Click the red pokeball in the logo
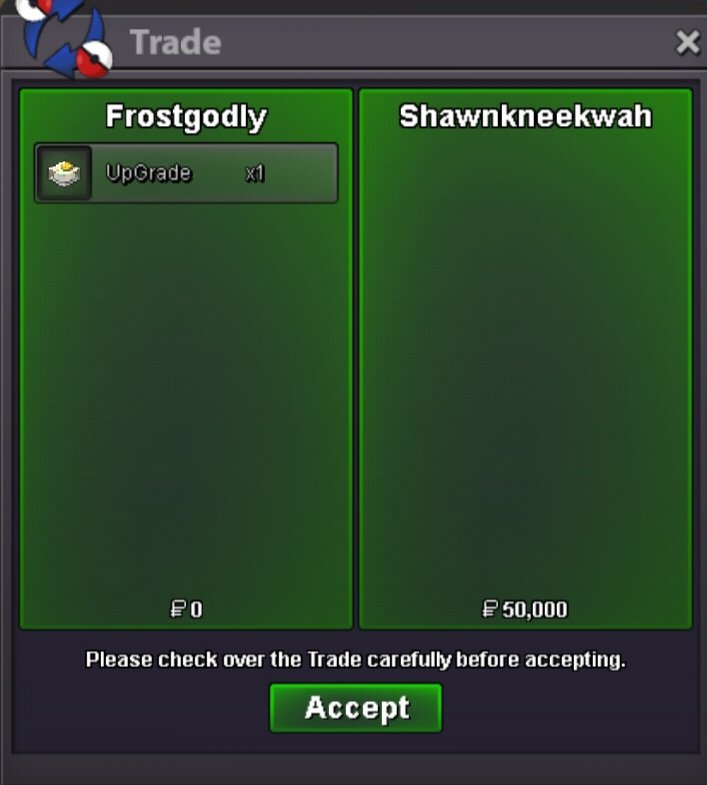The width and height of the screenshot is (707, 785). click(x=94, y=60)
